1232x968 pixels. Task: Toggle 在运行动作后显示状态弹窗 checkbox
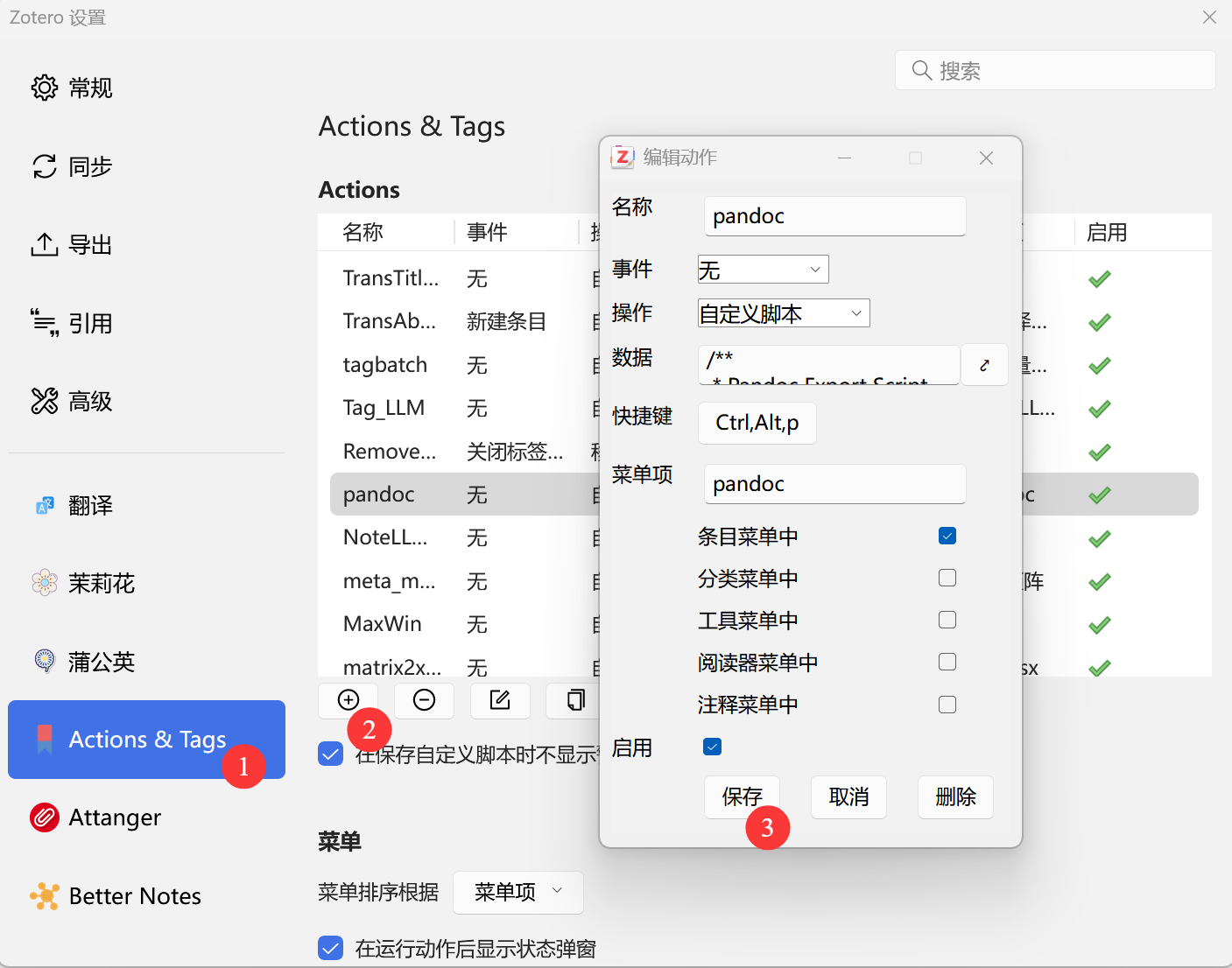point(331,948)
